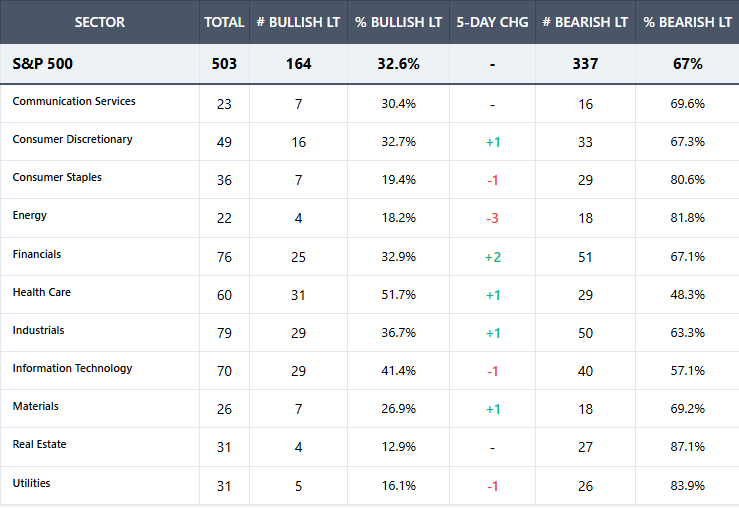Open the Health Care sector
Viewport: 739px width, 508px height.
[41, 292]
